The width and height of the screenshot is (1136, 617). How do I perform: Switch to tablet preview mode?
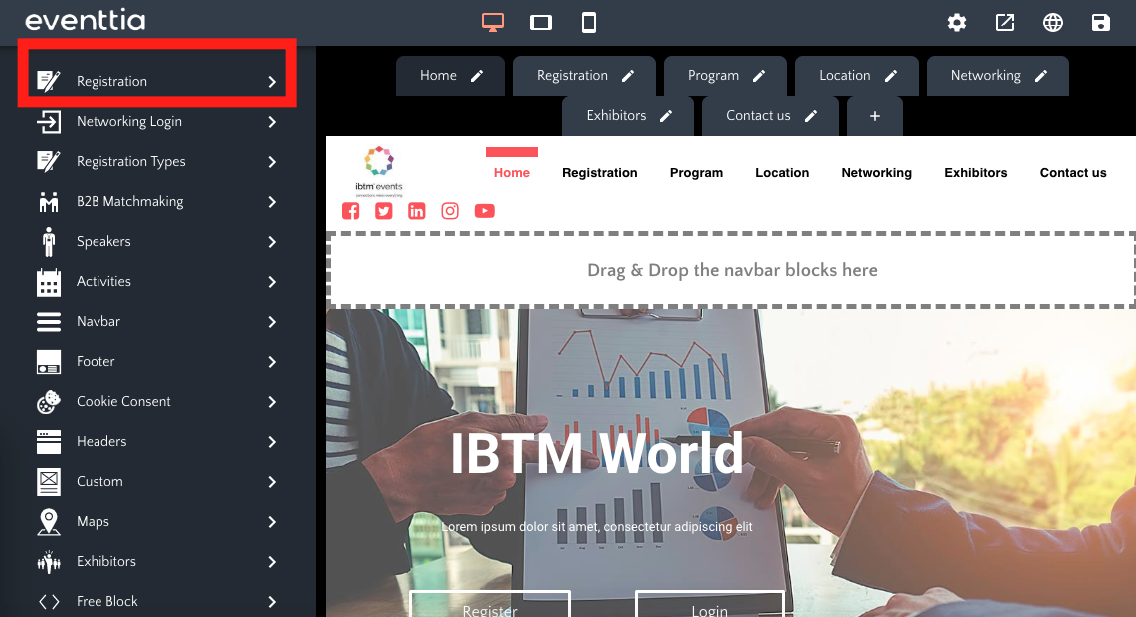[540, 22]
